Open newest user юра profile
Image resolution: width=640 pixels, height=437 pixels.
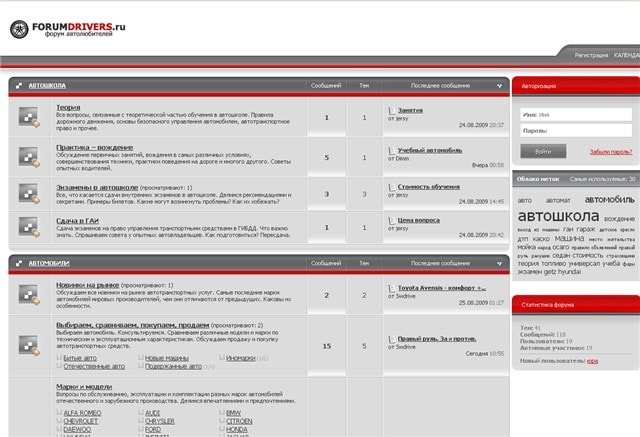(x=592, y=361)
